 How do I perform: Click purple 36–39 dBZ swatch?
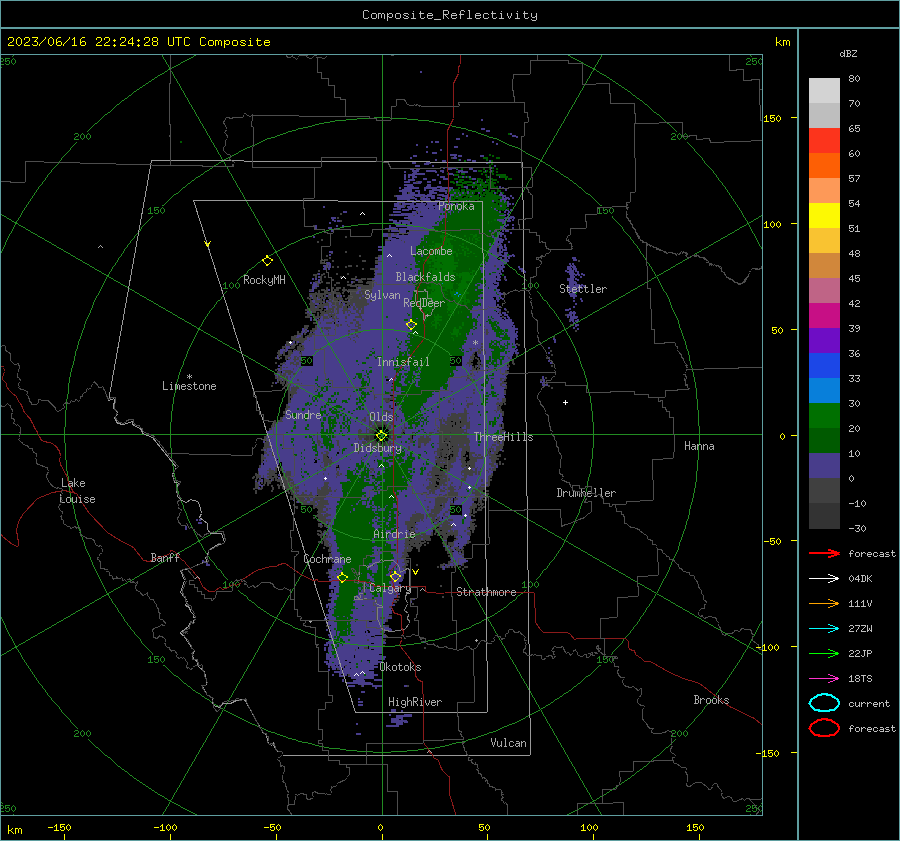point(824,340)
